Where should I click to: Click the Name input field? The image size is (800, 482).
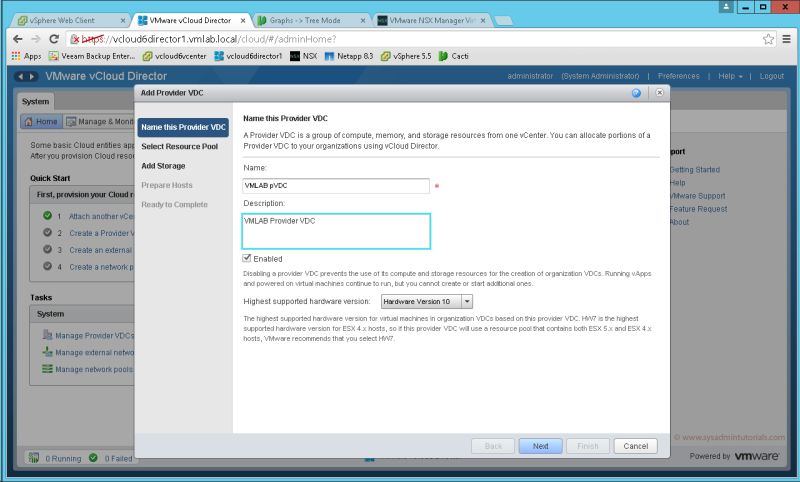336,186
